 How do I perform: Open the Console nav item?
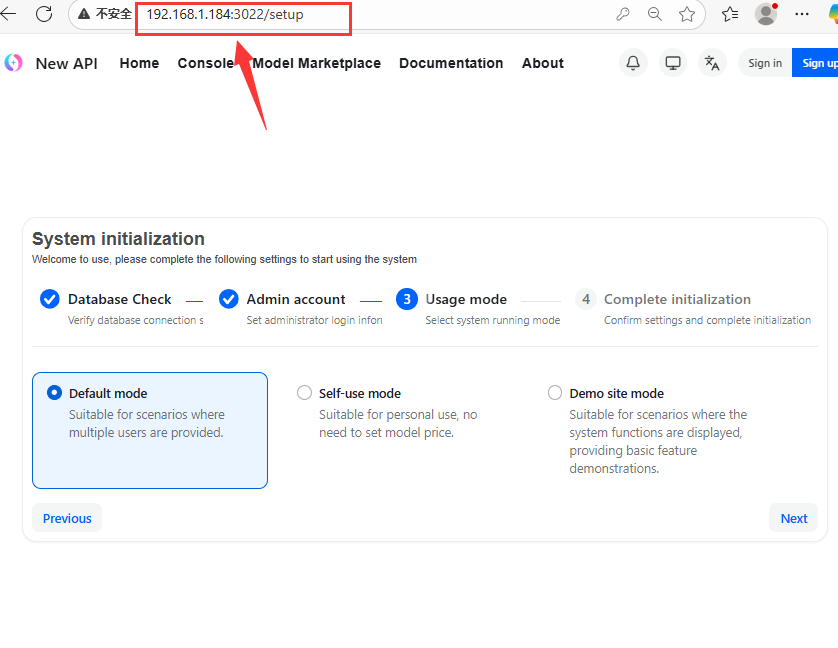(206, 63)
